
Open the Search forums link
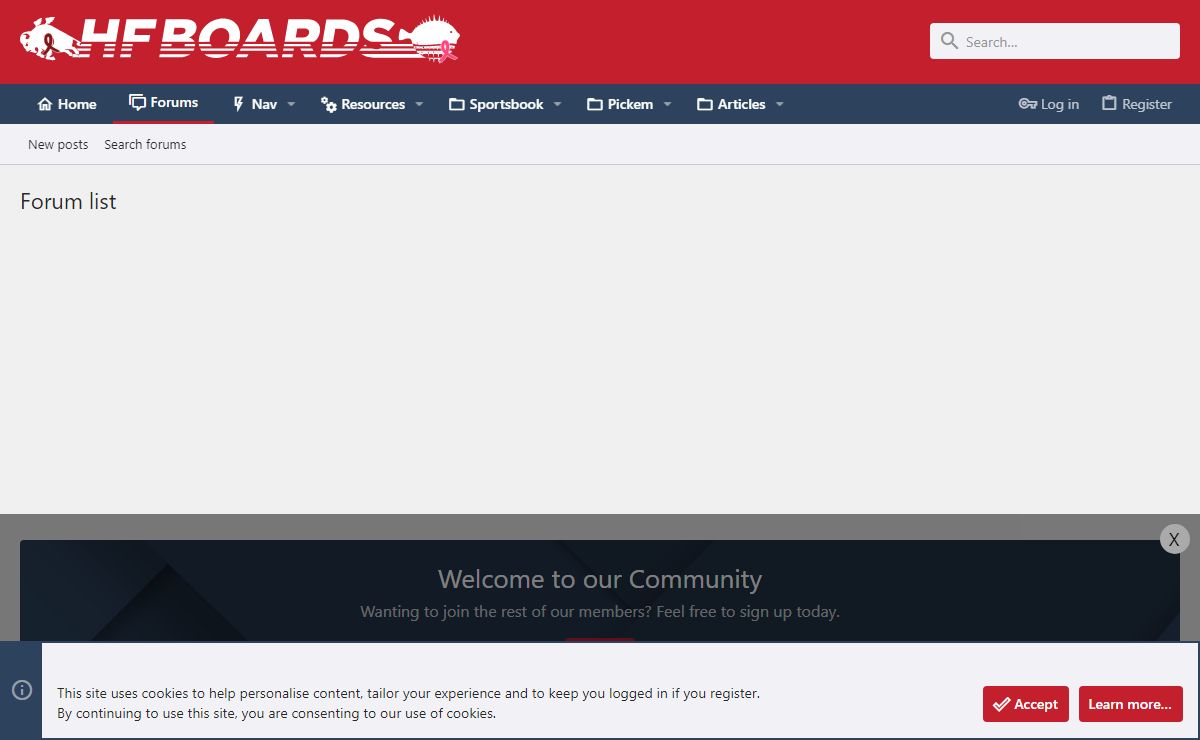145,144
